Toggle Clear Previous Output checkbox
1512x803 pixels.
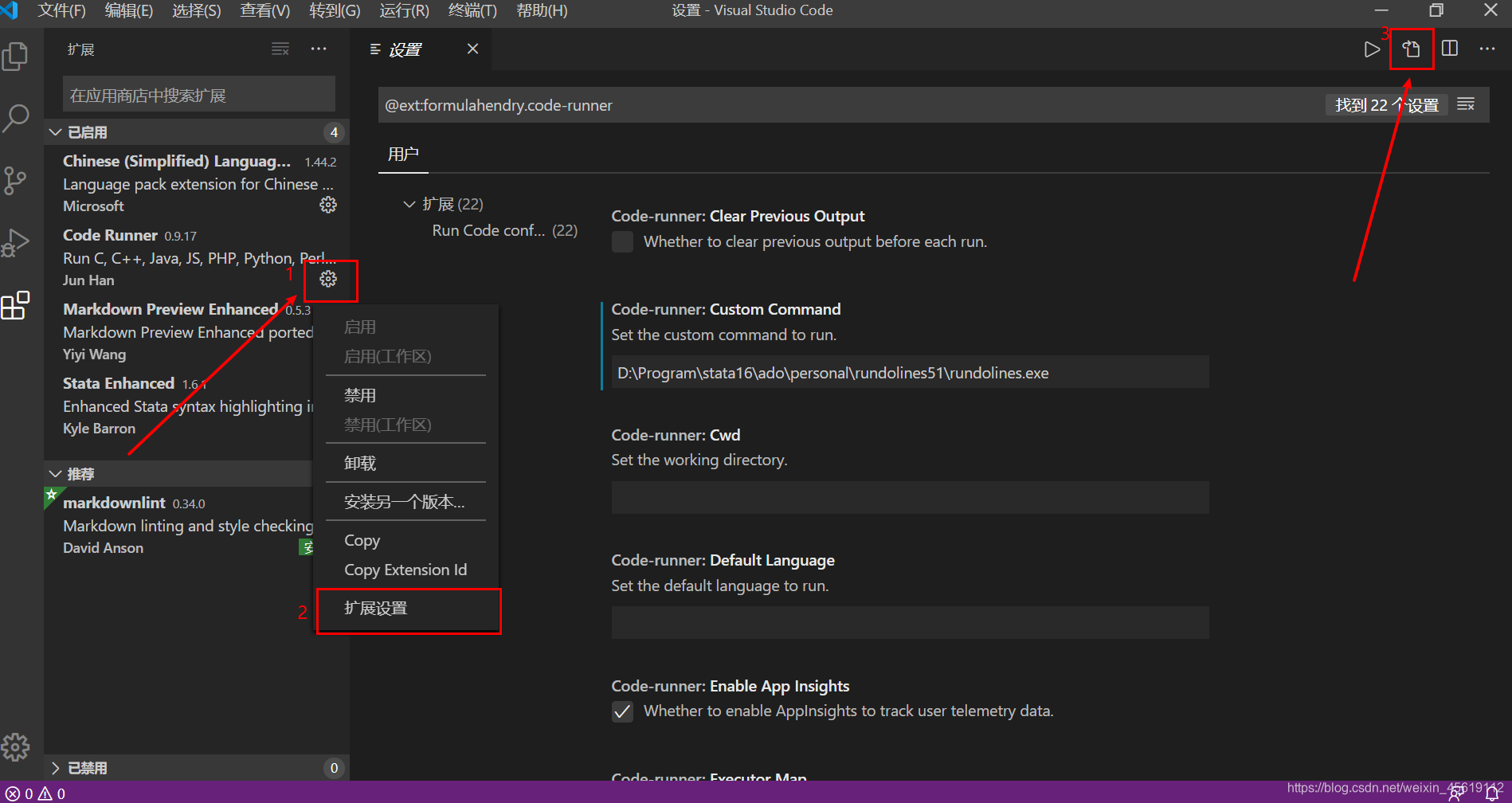coord(622,241)
